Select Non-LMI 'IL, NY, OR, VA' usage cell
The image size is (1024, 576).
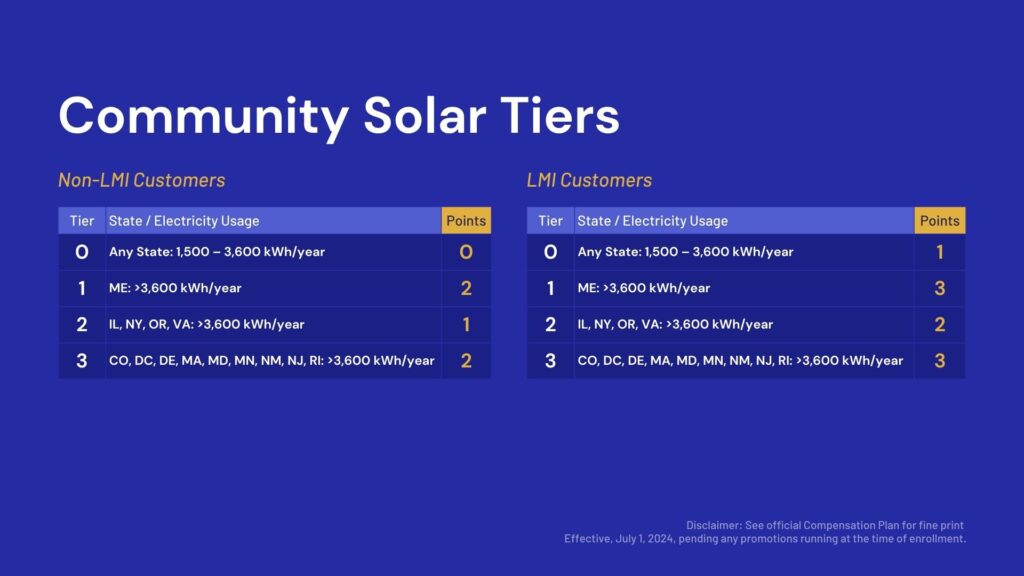[273, 325]
